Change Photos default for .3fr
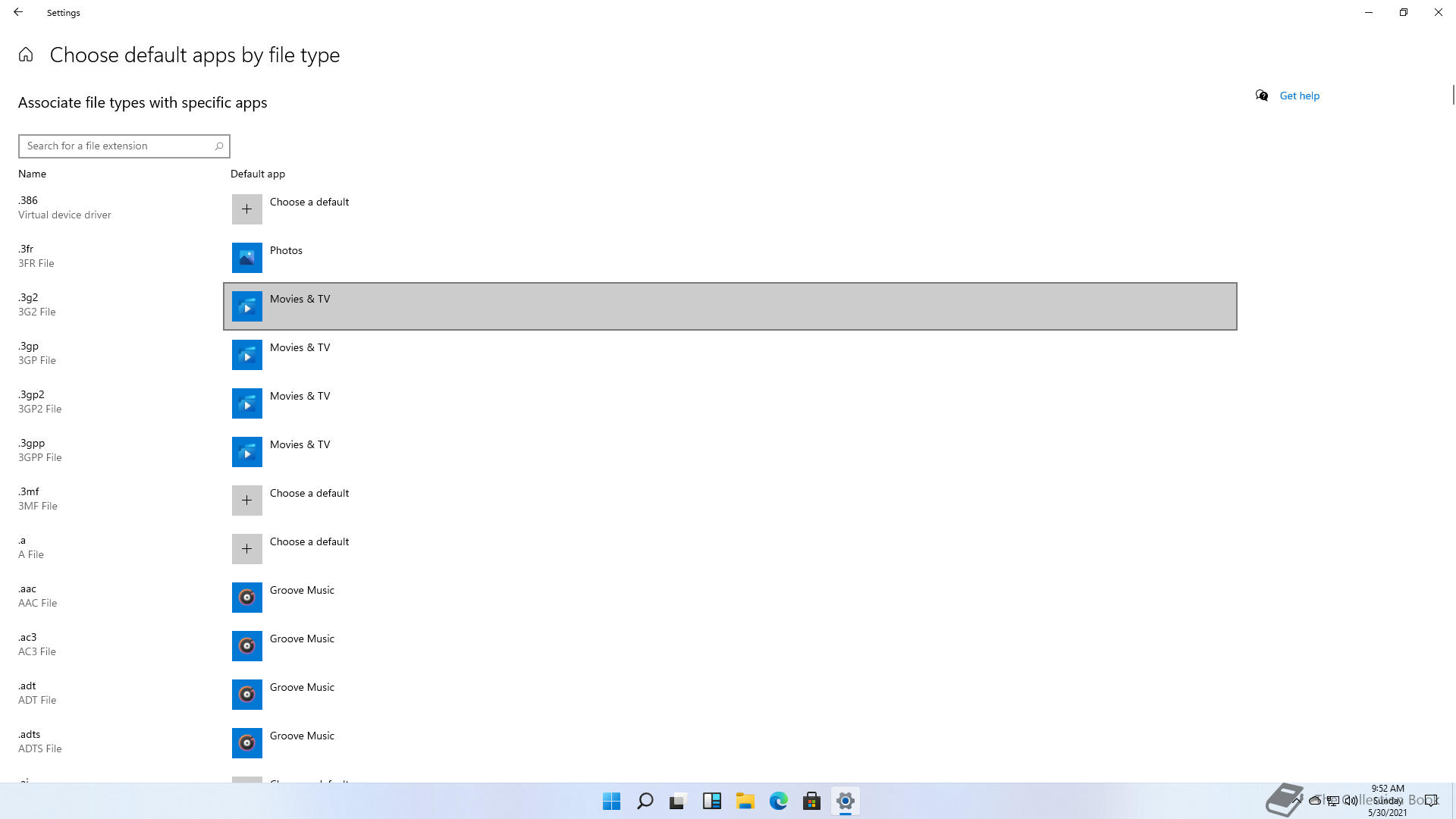Image resolution: width=1456 pixels, height=819 pixels. (286, 250)
